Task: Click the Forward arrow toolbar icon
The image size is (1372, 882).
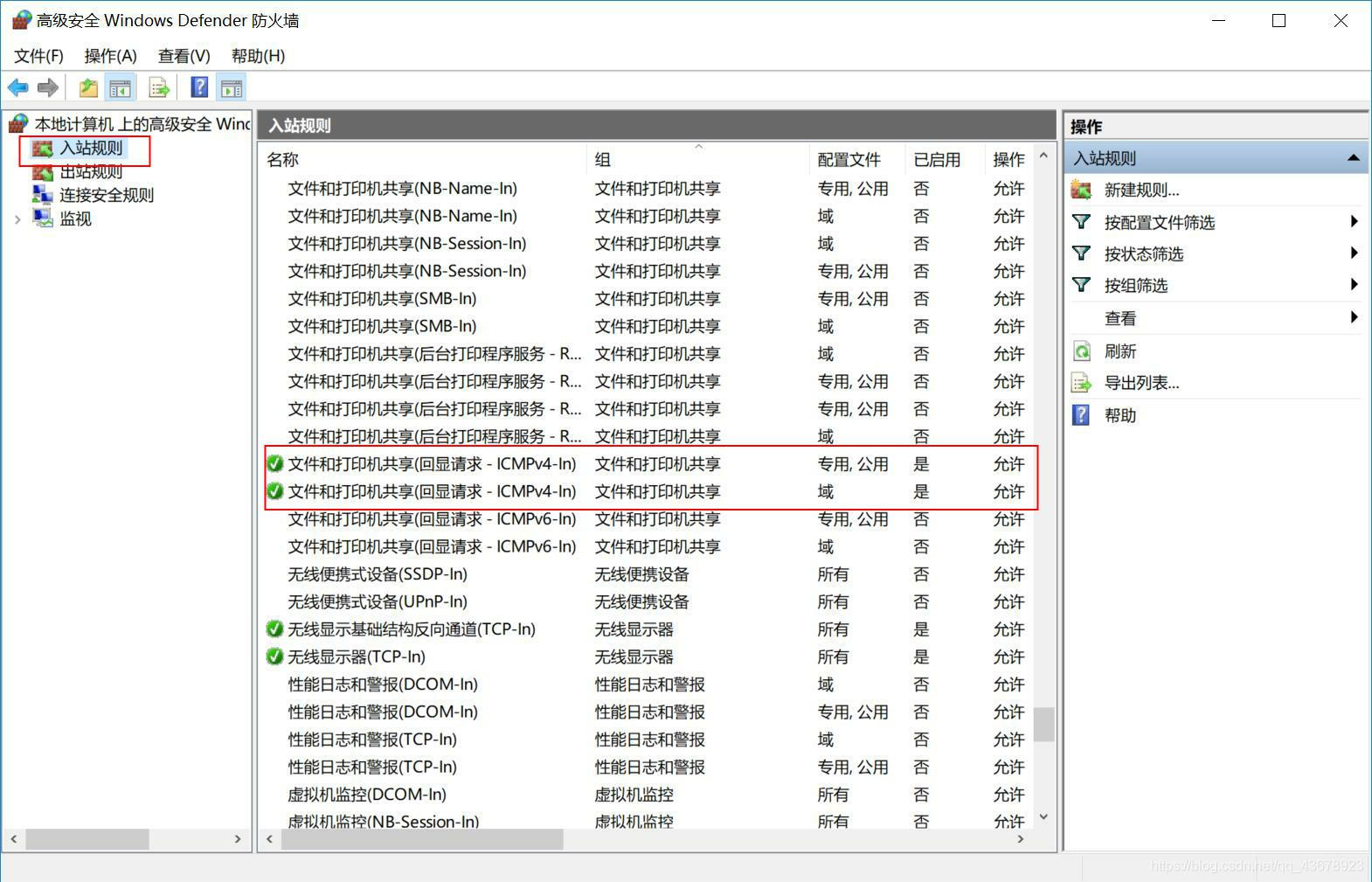Action: pyautogui.click(x=48, y=87)
